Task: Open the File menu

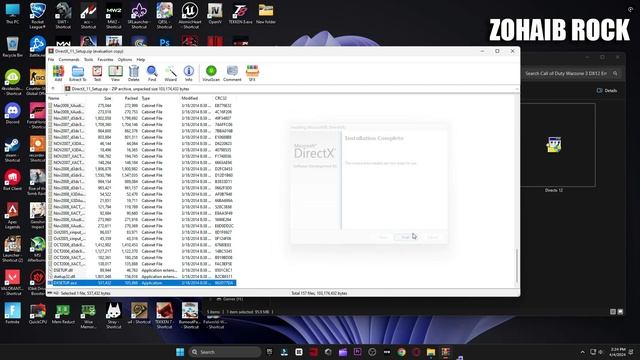Action: [51, 60]
